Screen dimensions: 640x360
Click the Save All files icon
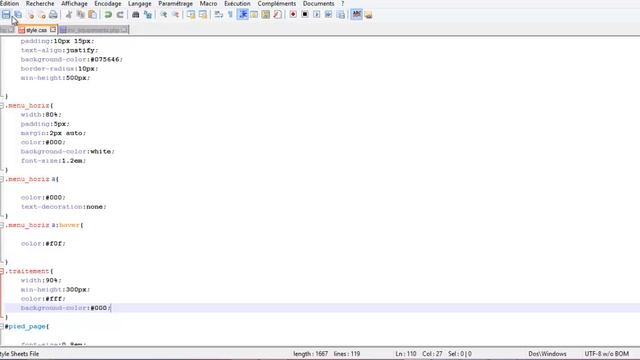coord(18,15)
